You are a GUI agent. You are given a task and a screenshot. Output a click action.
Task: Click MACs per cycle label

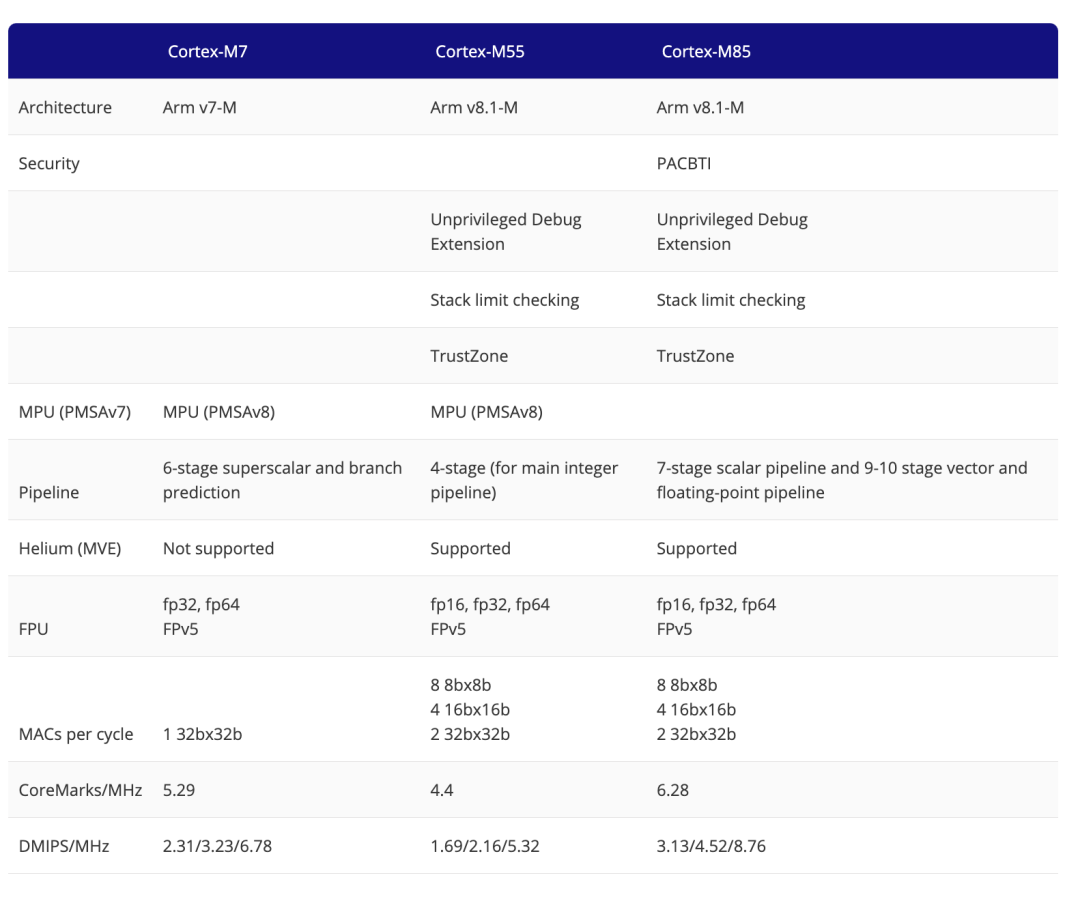(x=76, y=734)
